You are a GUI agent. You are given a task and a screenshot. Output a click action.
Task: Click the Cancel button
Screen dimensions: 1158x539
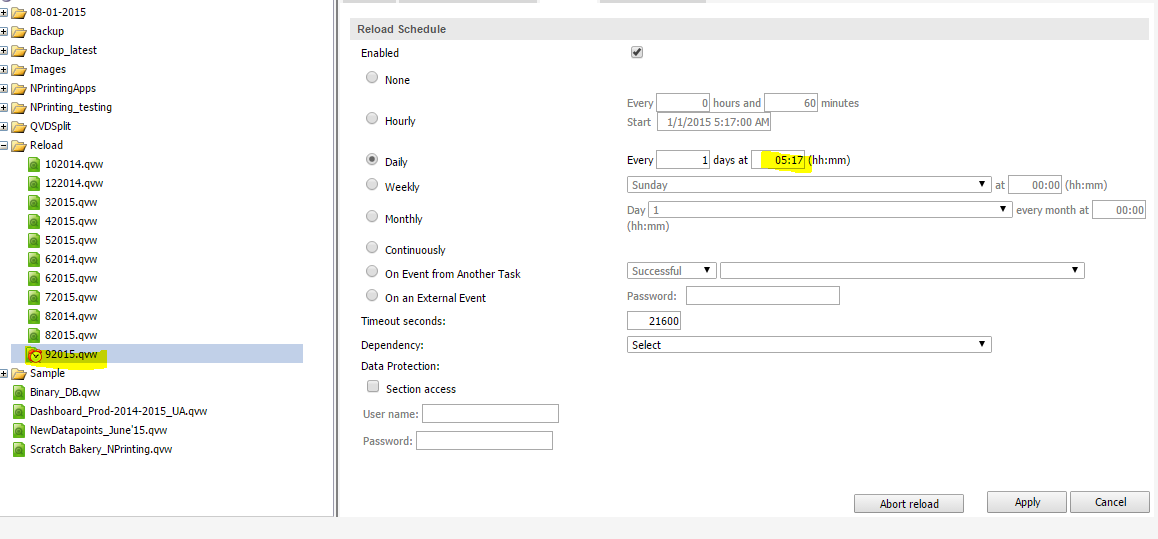(x=1110, y=502)
